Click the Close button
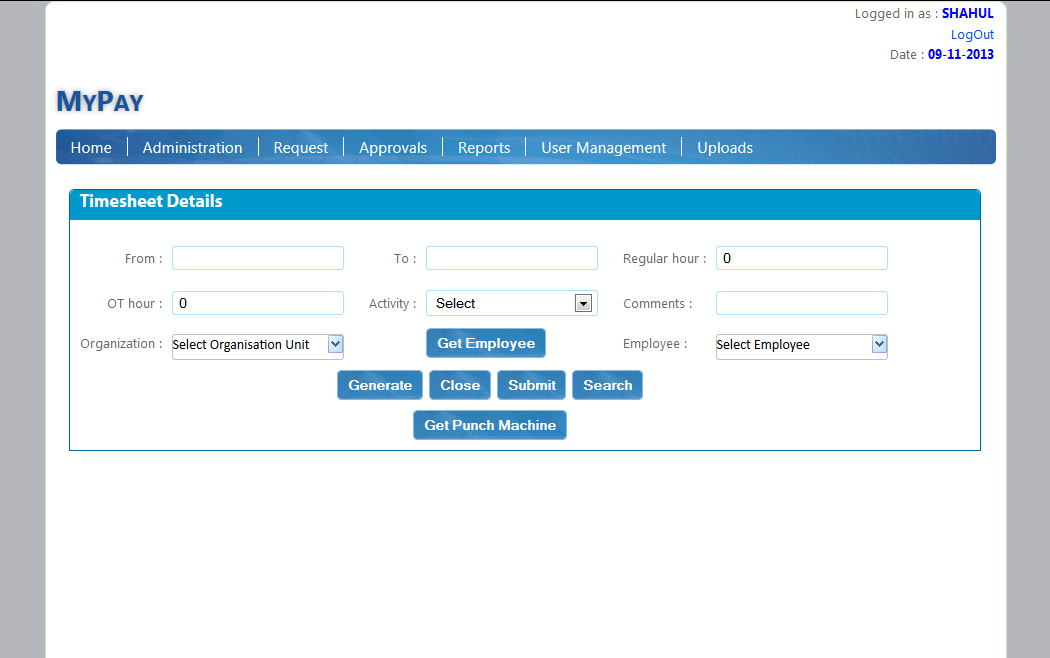 click(460, 386)
